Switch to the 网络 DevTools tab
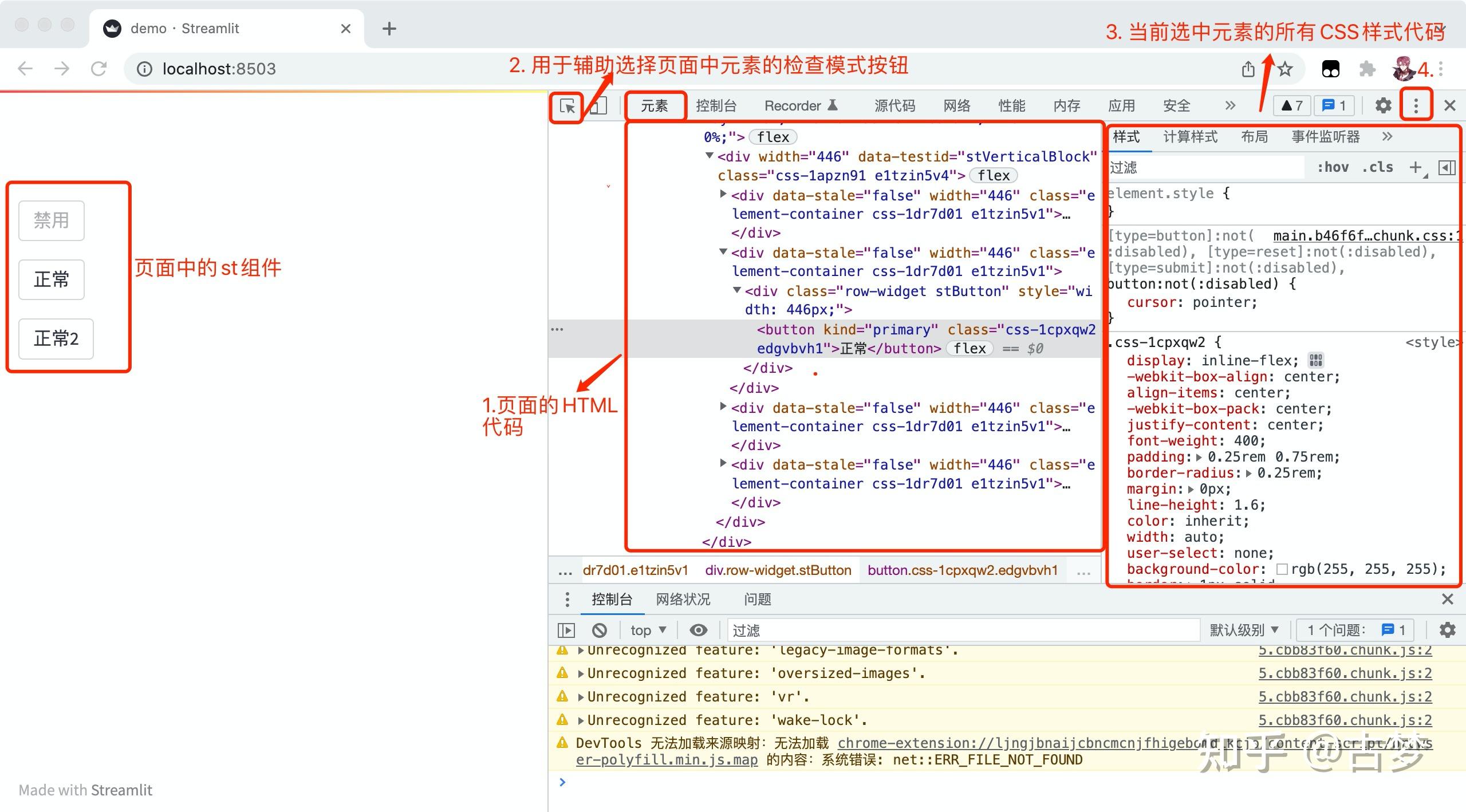 pyautogui.click(x=955, y=105)
